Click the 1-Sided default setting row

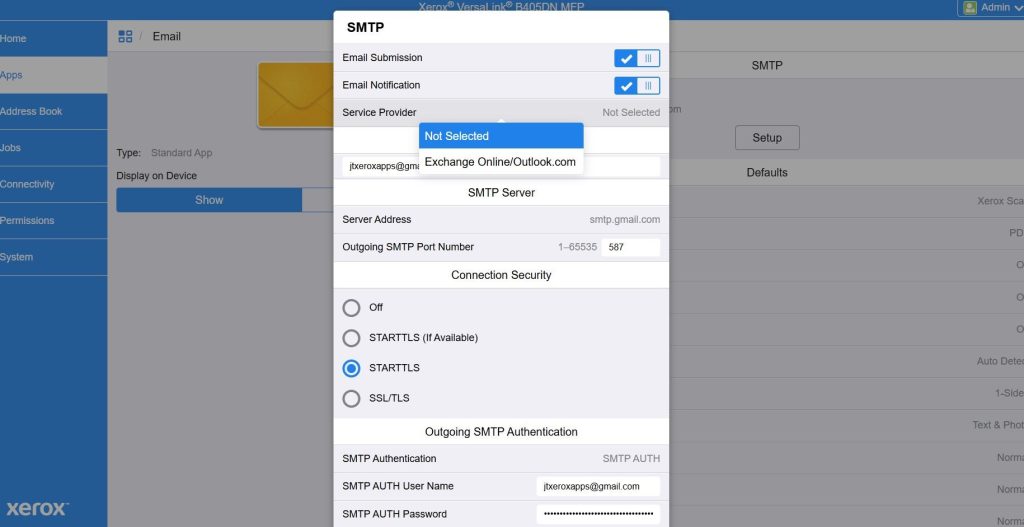(847, 393)
